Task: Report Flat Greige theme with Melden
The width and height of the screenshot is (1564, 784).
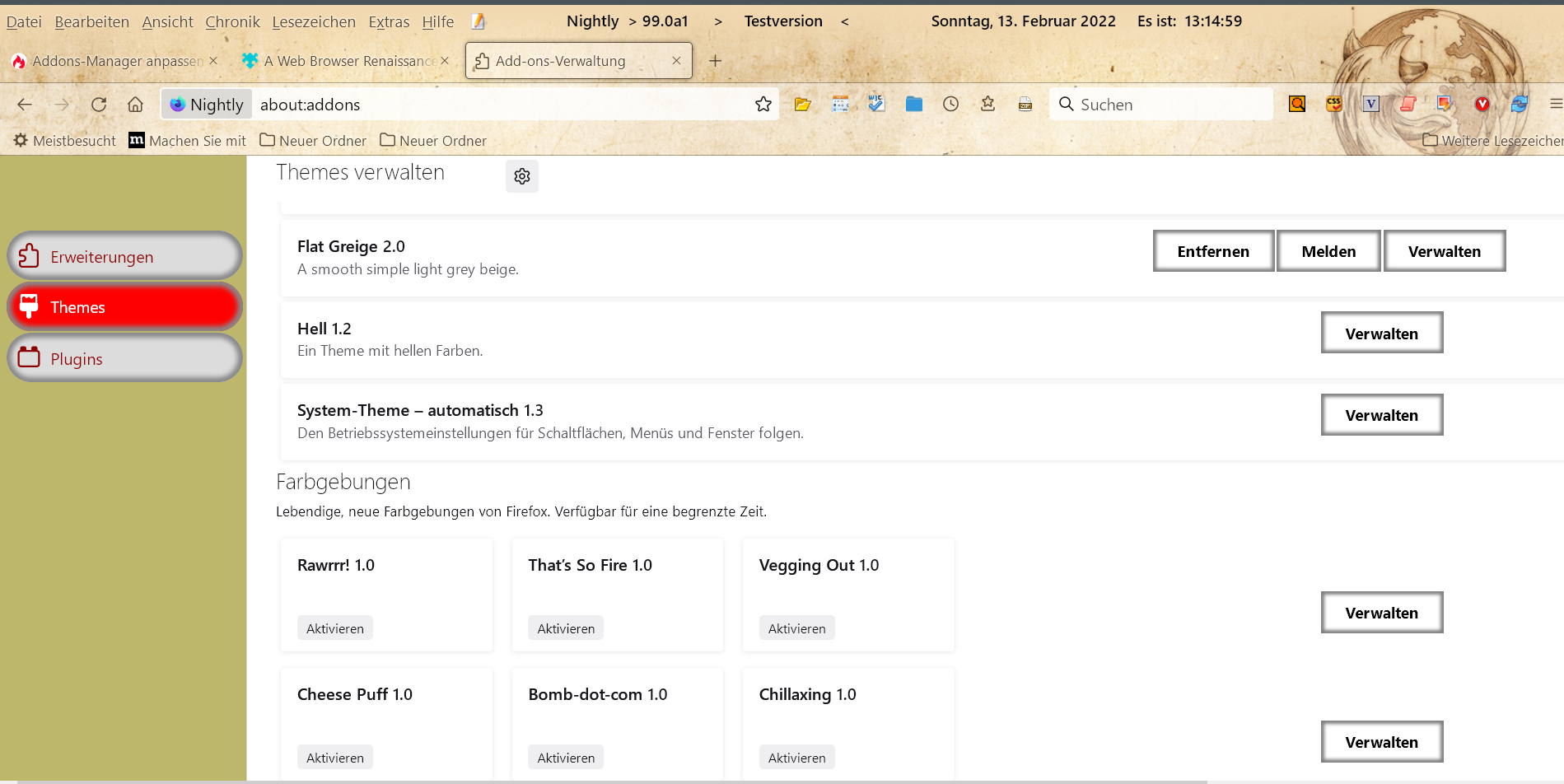Action: coord(1328,251)
